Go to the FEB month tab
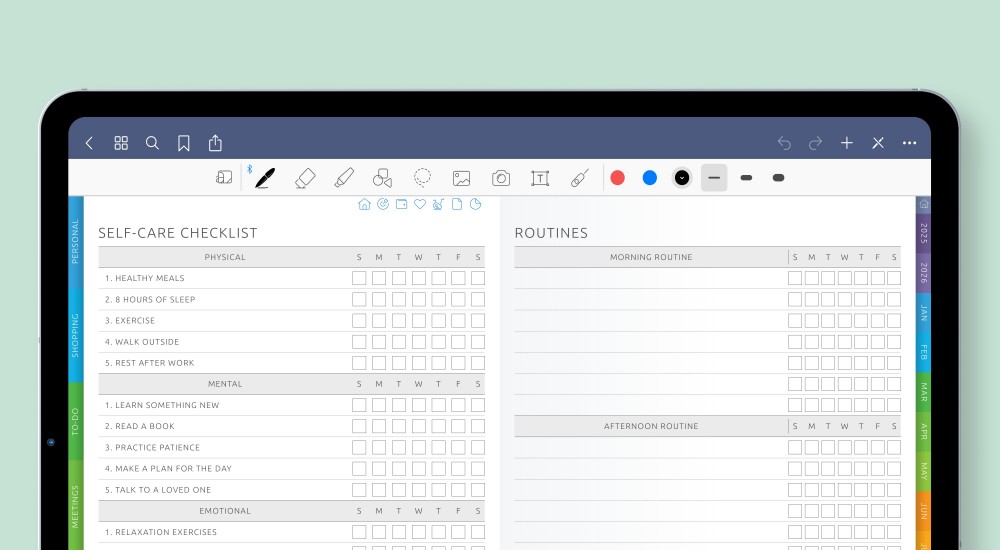The width and height of the screenshot is (1000, 550). tap(923, 352)
